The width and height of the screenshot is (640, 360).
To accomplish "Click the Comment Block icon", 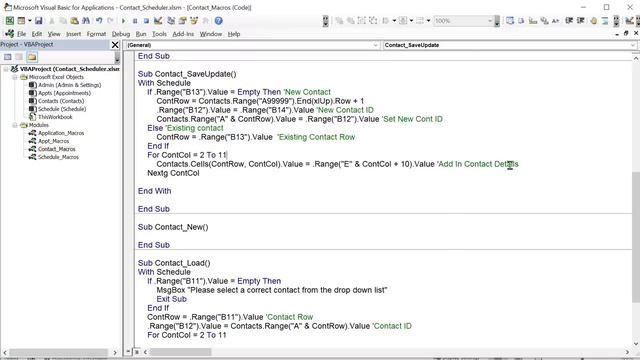I will (605, 21).
